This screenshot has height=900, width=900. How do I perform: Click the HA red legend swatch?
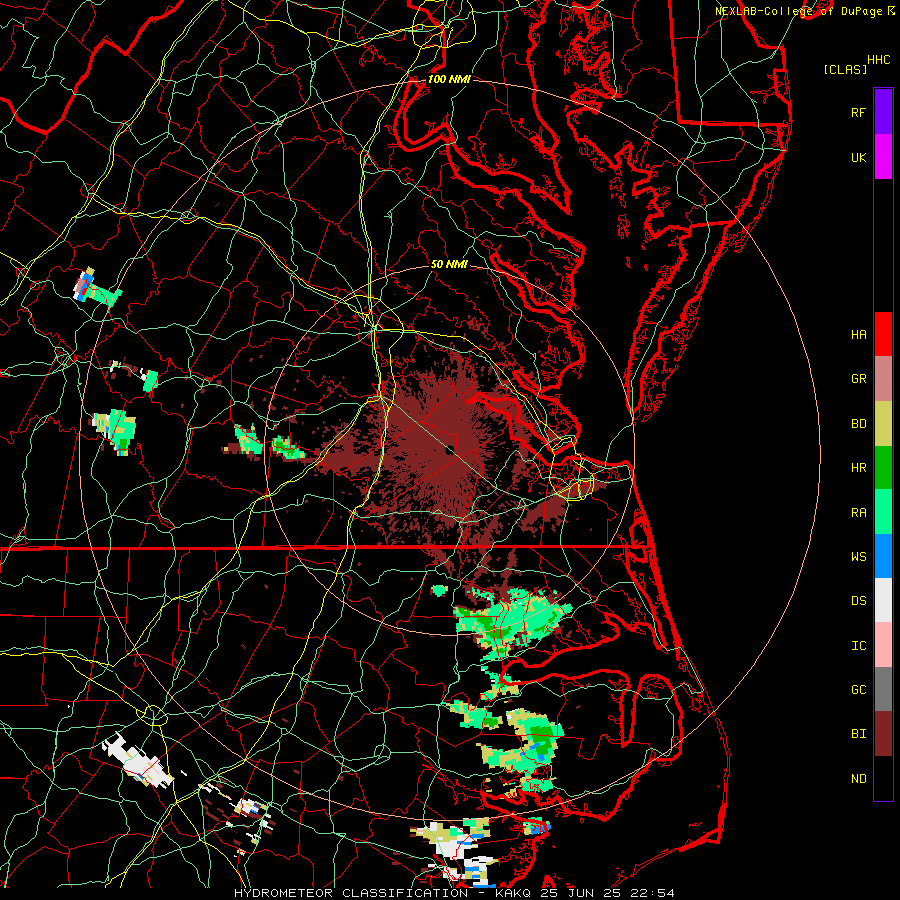tap(883, 334)
